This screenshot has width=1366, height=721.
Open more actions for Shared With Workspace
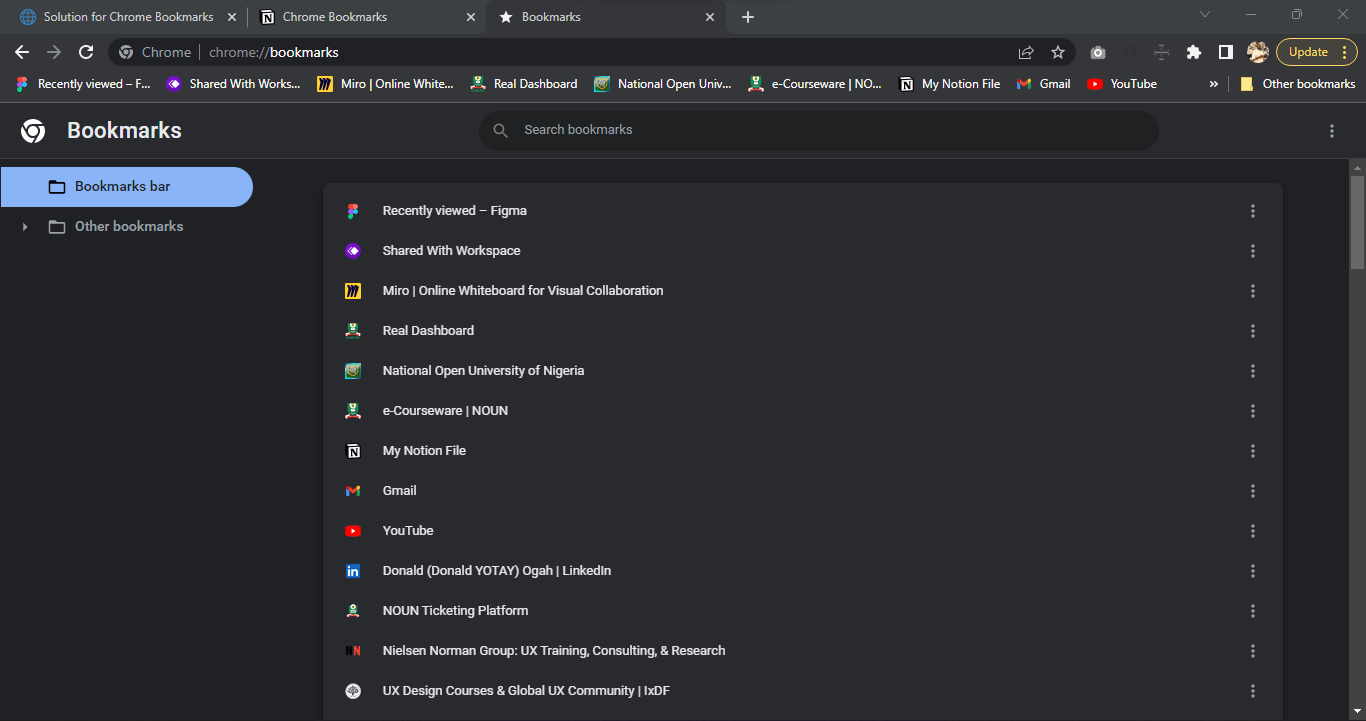click(1253, 251)
